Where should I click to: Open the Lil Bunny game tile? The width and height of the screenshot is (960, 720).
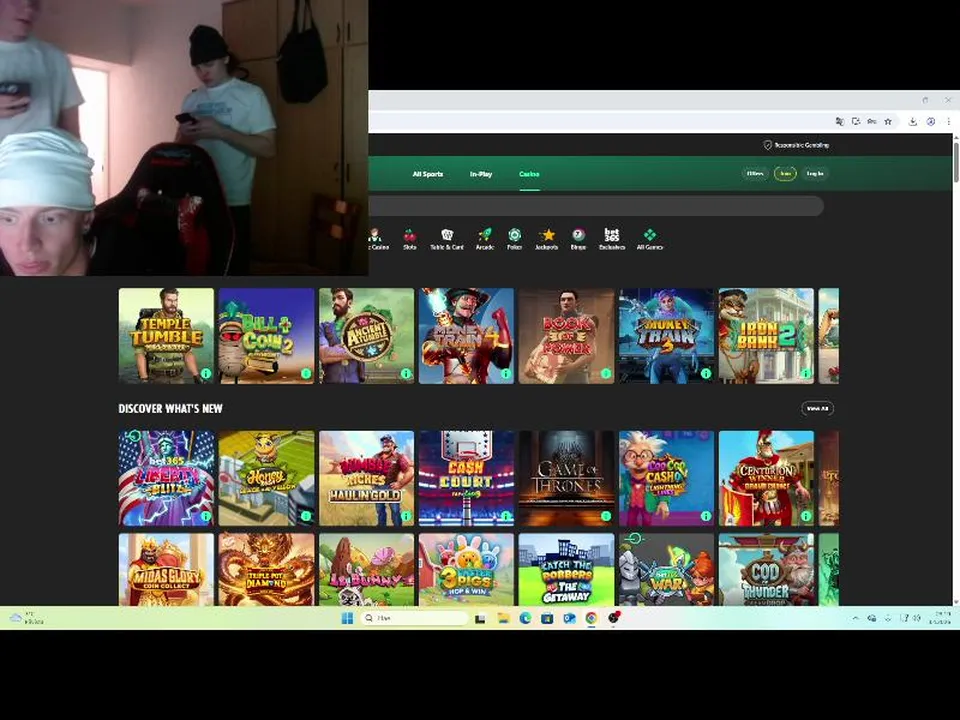[x=366, y=569]
